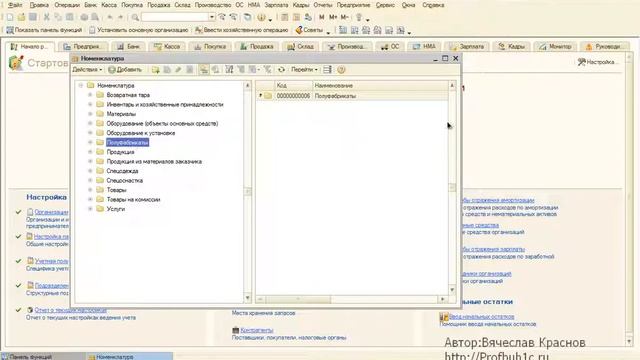Open the calendar icon beside the calculator

[296, 17]
